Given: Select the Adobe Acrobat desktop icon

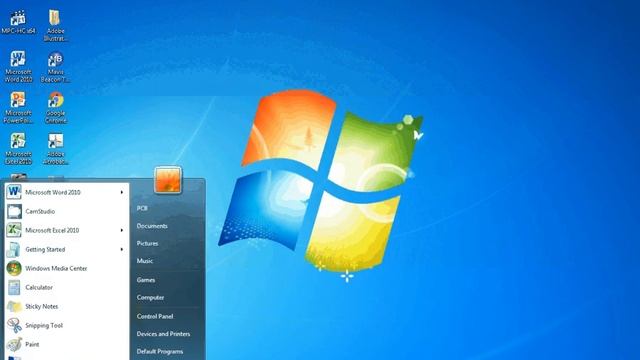Looking at the screenshot, I should pyautogui.click(x=56, y=149).
